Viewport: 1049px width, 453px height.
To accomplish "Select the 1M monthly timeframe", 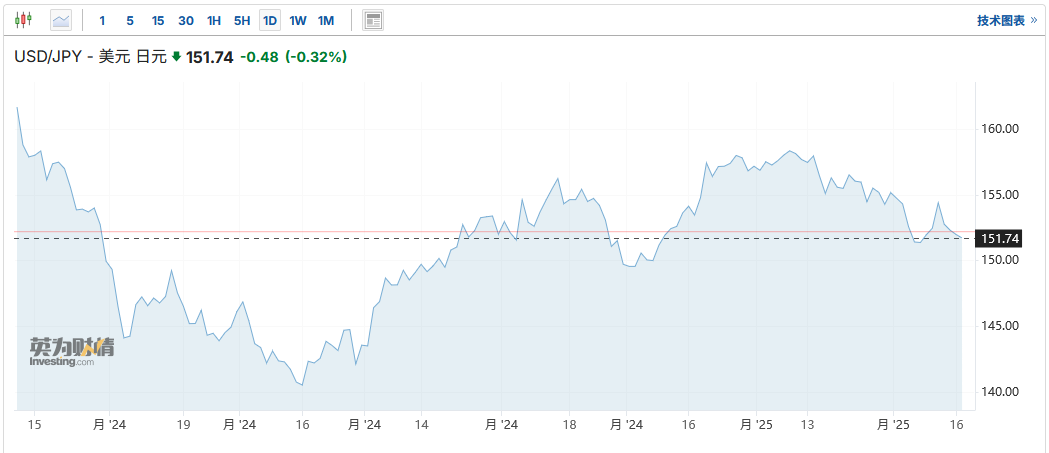I will [326, 20].
